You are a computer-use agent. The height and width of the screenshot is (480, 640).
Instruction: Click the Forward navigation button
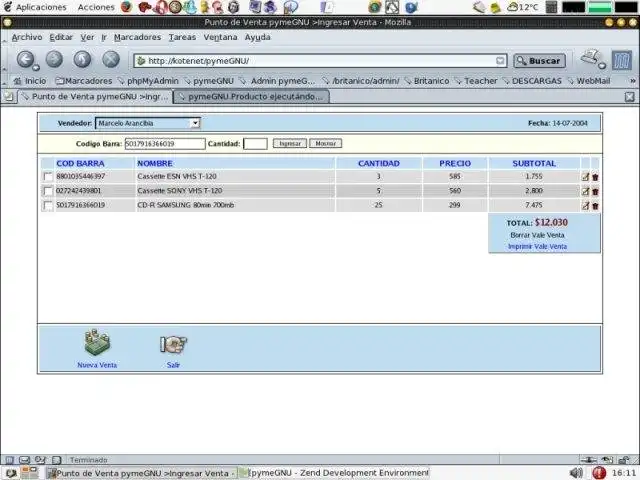pyautogui.click(x=54, y=60)
